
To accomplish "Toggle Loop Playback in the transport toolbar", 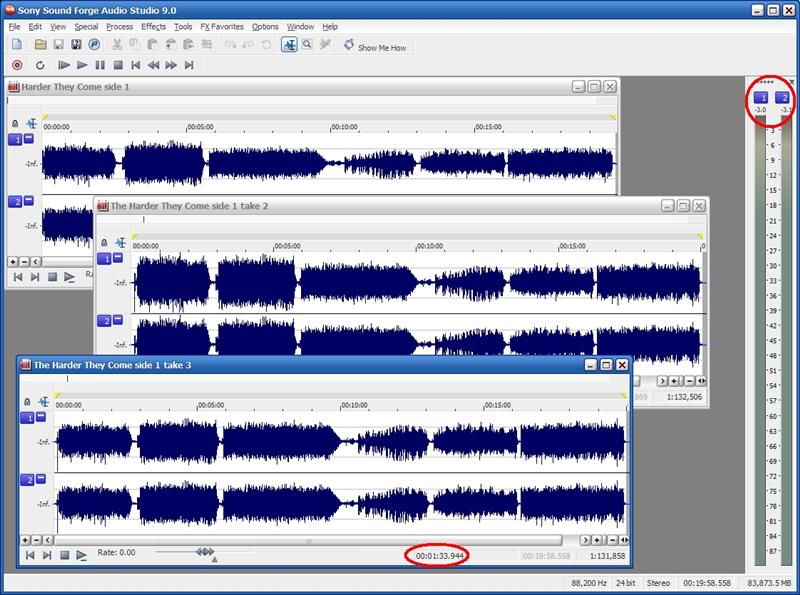I will 40,65.
